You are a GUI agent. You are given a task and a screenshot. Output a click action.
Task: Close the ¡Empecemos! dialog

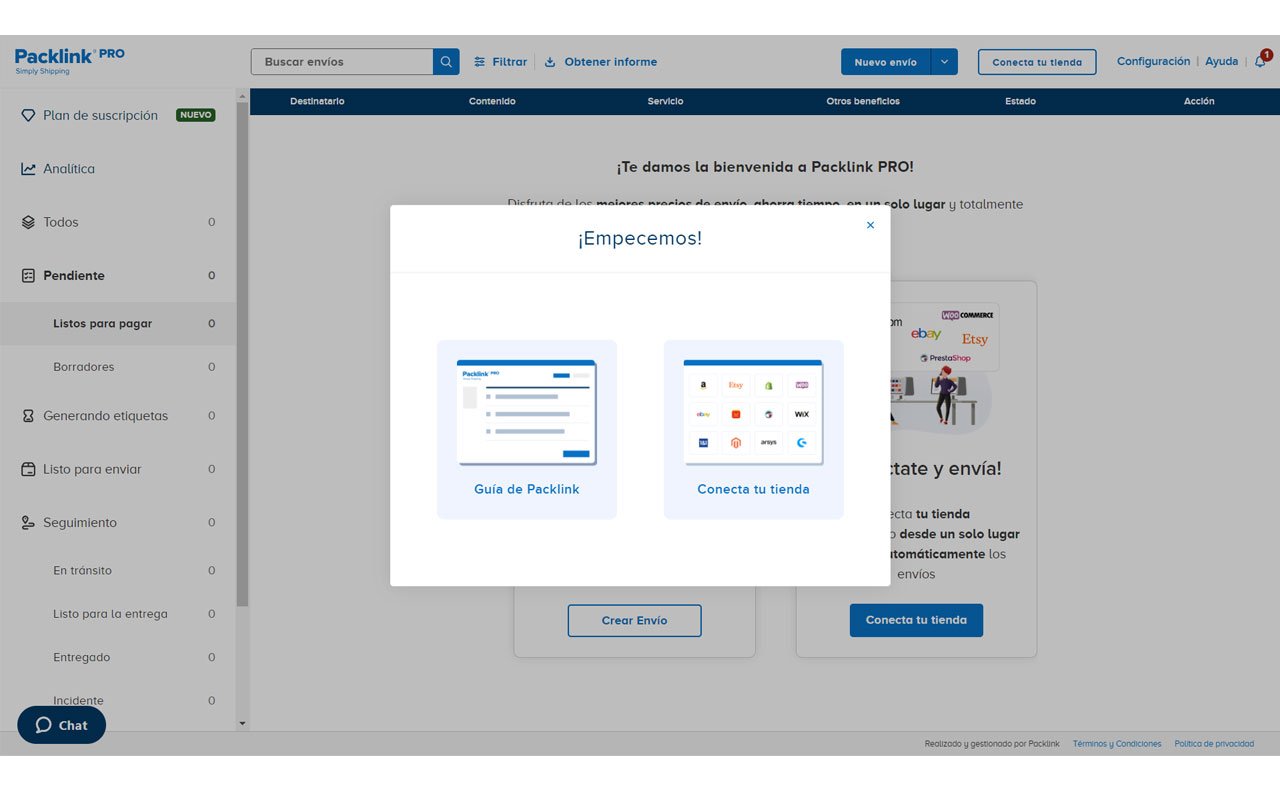(870, 225)
